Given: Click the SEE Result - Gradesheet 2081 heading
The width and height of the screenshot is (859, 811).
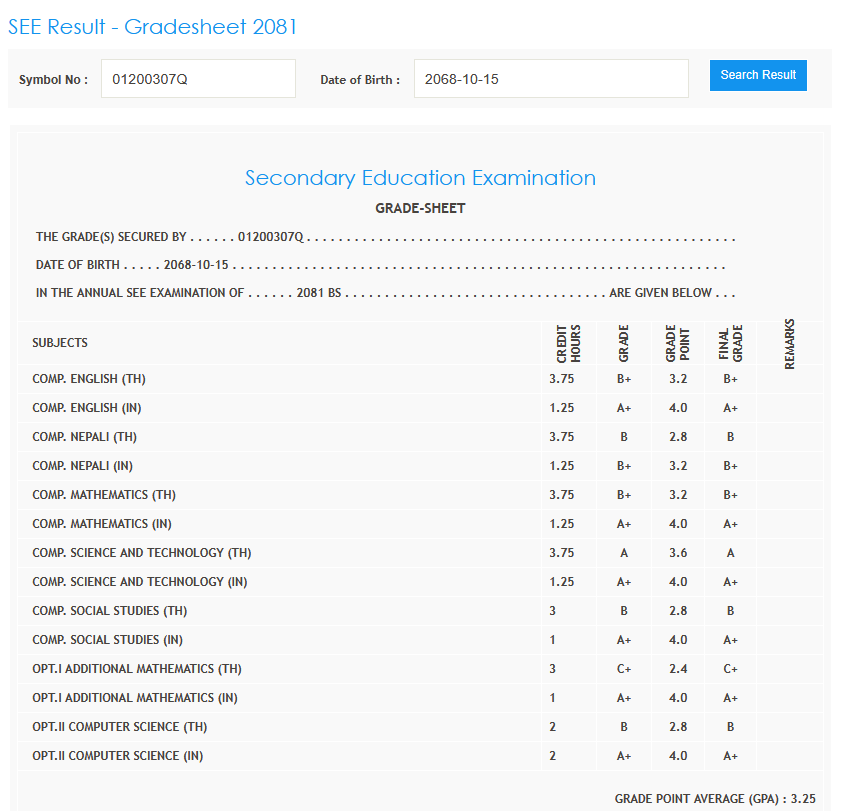Looking at the screenshot, I should click(x=153, y=27).
